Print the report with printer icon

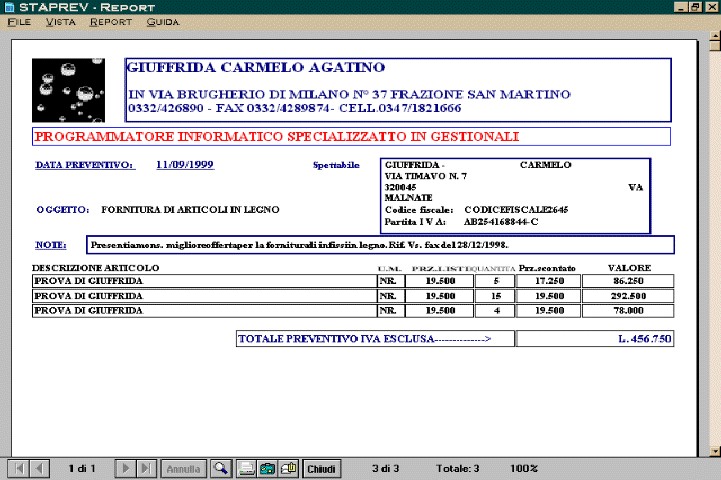pyautogui.click(x=247, y=468)
